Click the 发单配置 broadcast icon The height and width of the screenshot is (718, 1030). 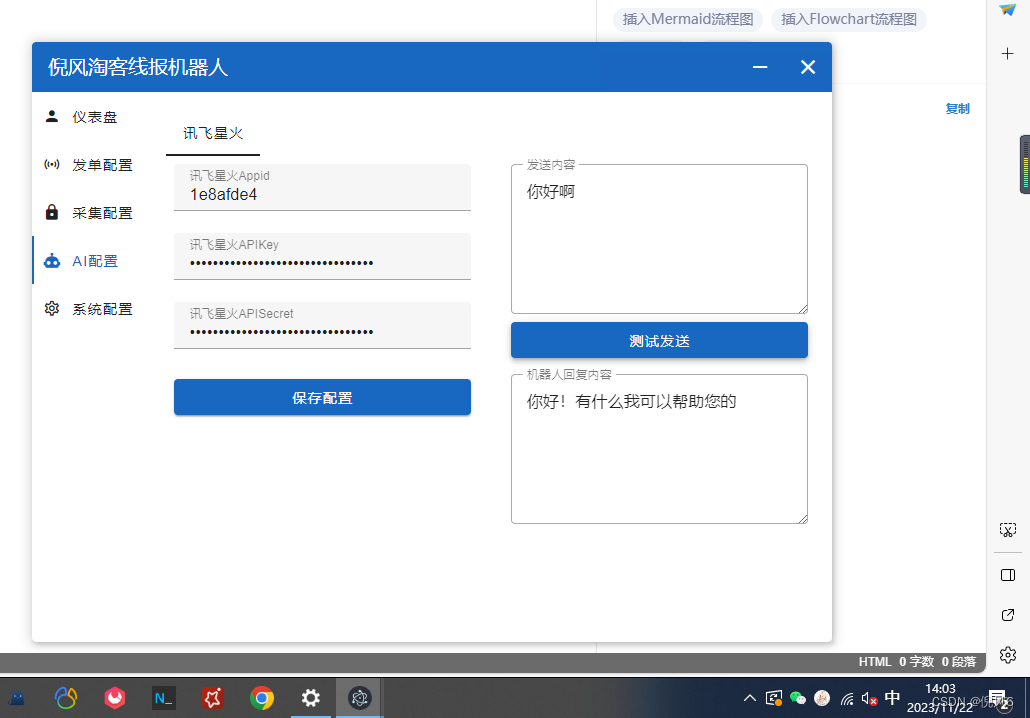point(52,164)
